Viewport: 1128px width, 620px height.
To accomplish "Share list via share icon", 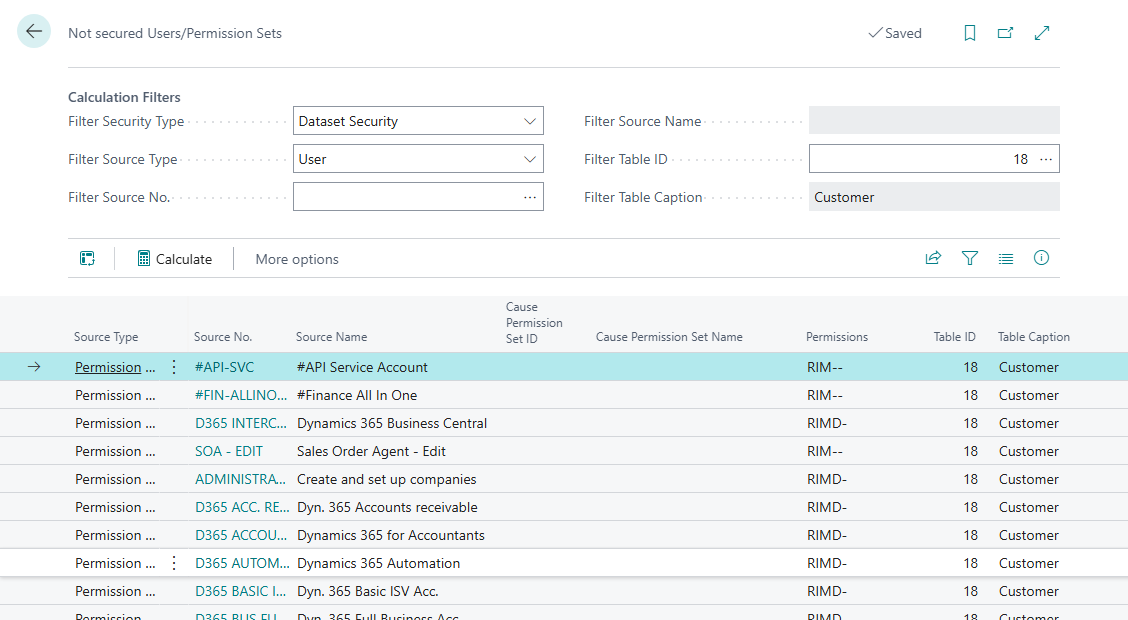I will (x=933, y=257).
